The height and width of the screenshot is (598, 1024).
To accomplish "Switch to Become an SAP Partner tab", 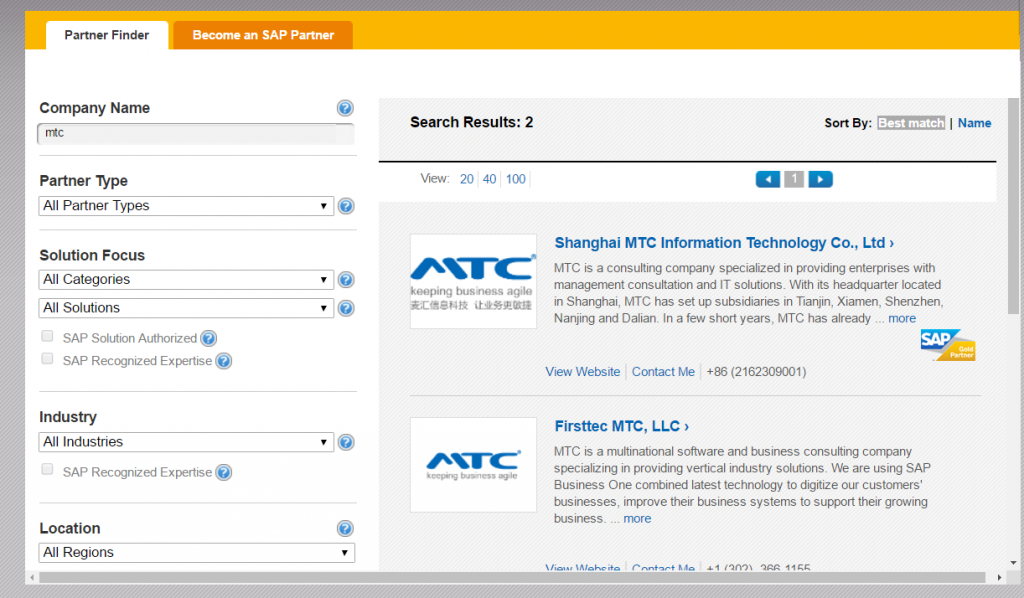I will (263, 35).
